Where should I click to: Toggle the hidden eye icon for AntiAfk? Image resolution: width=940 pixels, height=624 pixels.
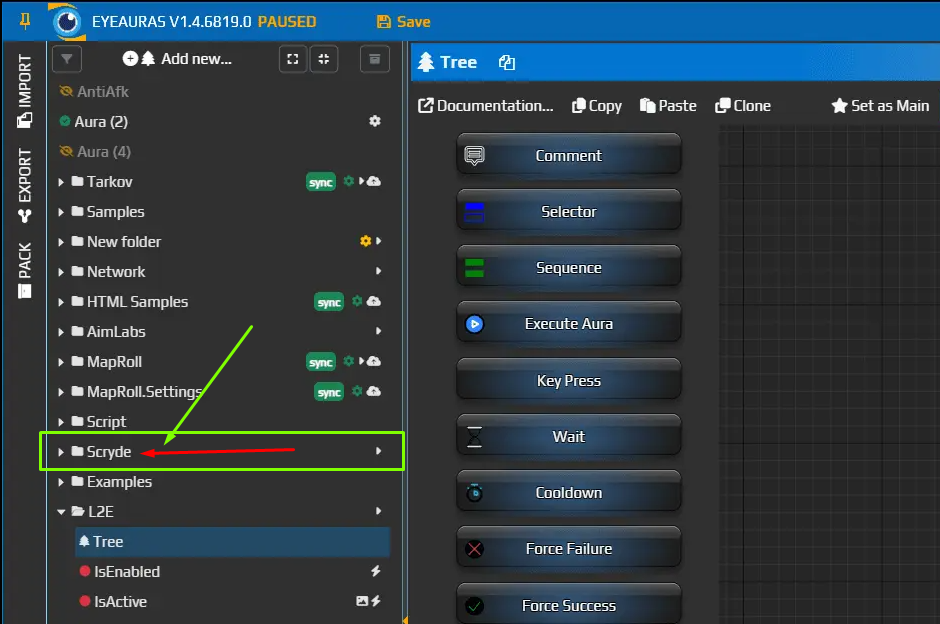[67, 92]
